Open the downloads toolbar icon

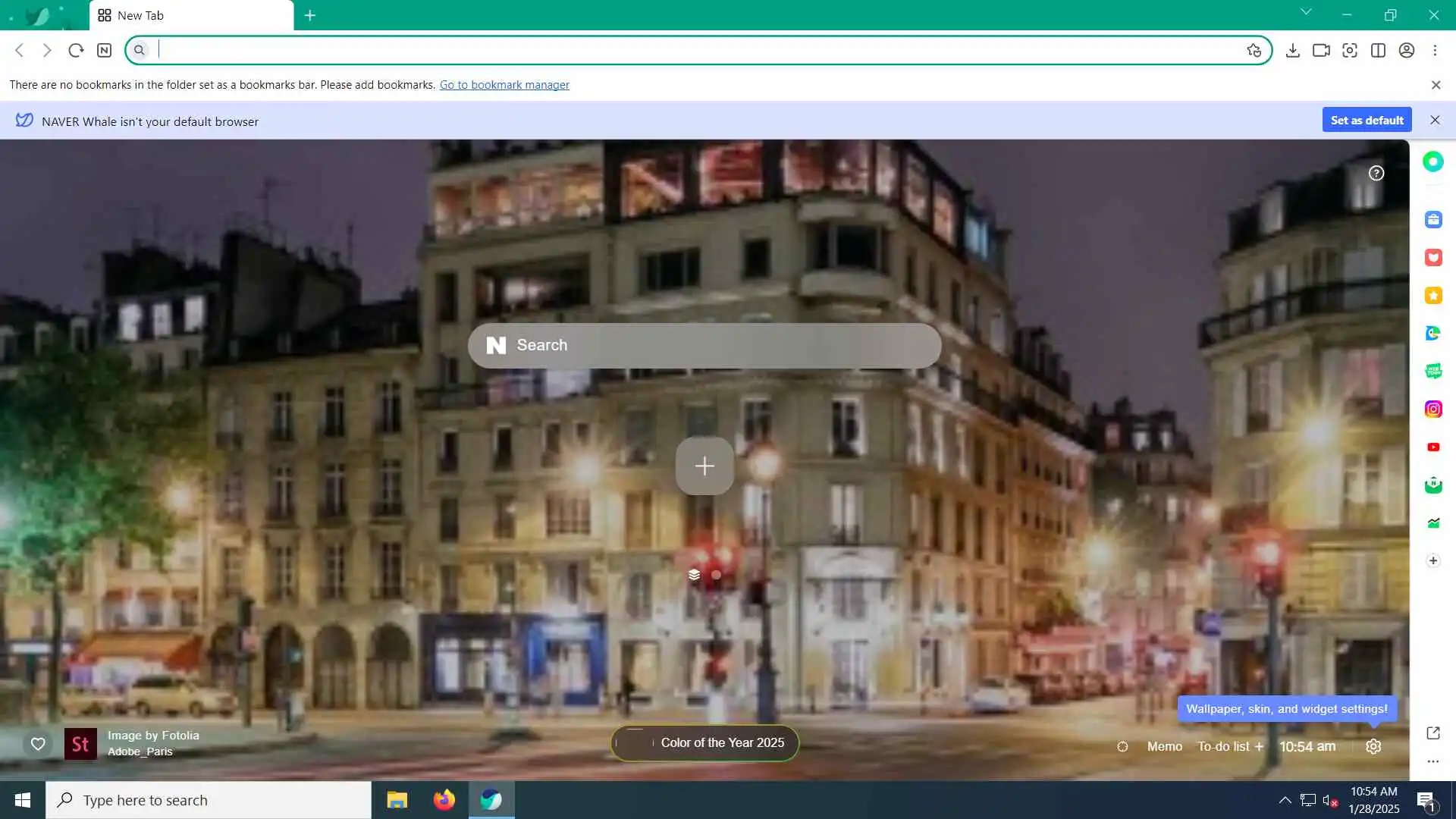point(1292,51)
